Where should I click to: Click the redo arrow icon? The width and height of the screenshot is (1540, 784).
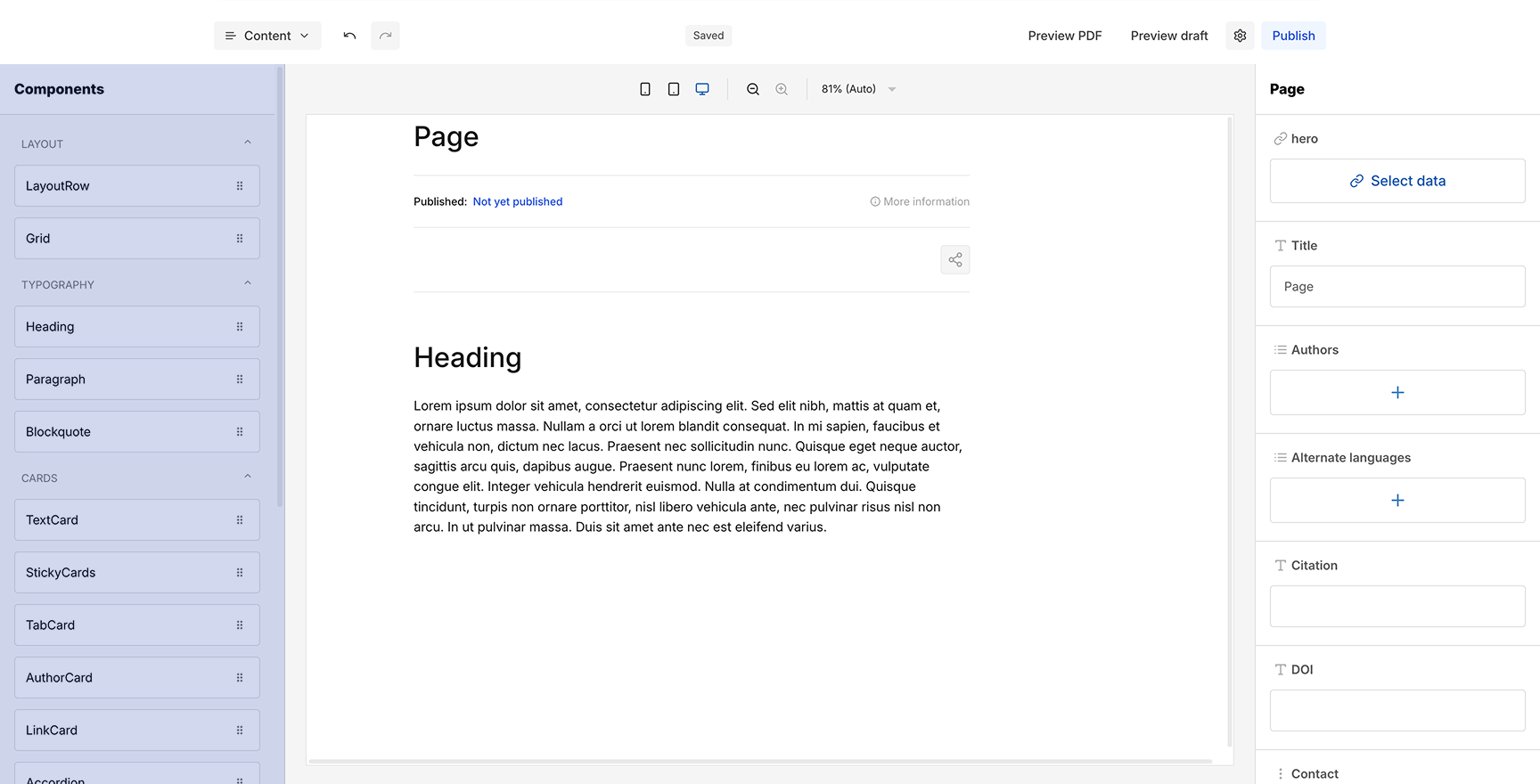(385, 36)
